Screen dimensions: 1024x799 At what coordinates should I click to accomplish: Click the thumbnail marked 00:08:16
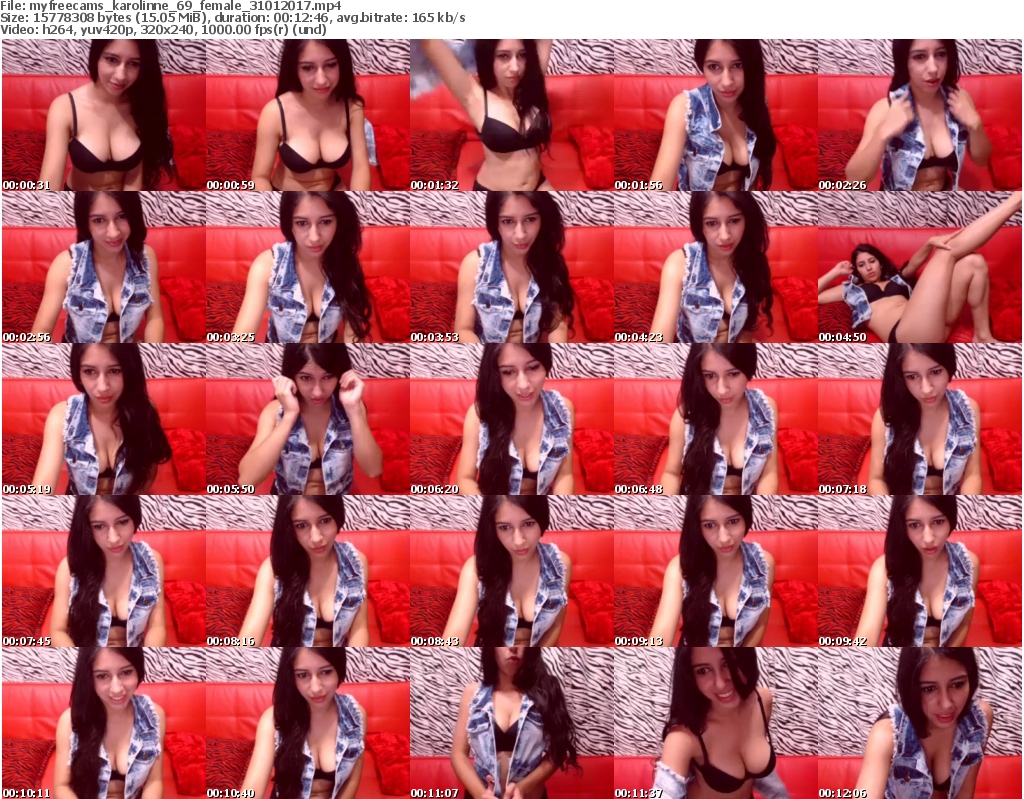(307, 572)
